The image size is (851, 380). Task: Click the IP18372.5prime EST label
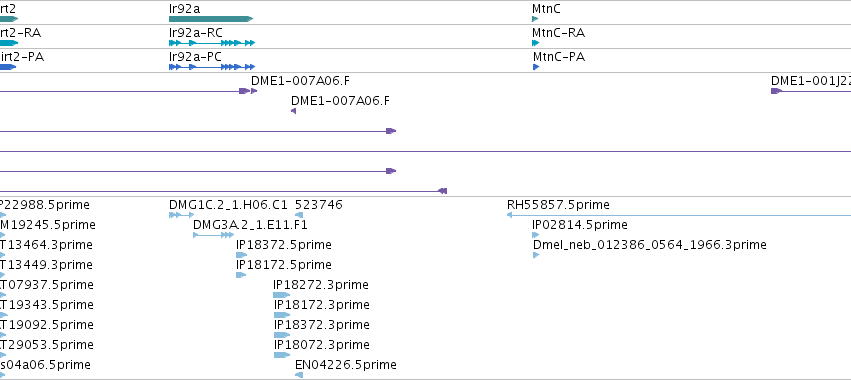coord(284,245)
